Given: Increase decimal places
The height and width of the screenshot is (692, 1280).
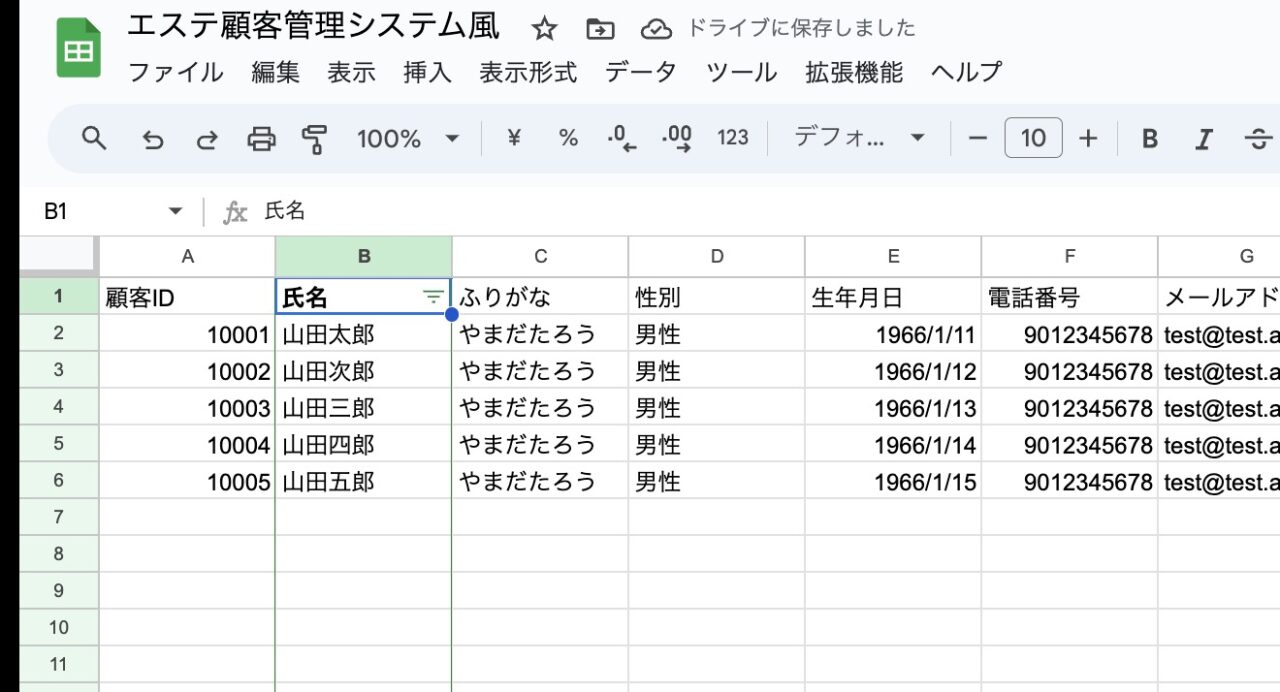Looking at the screenshot, I should coord(678,138).
